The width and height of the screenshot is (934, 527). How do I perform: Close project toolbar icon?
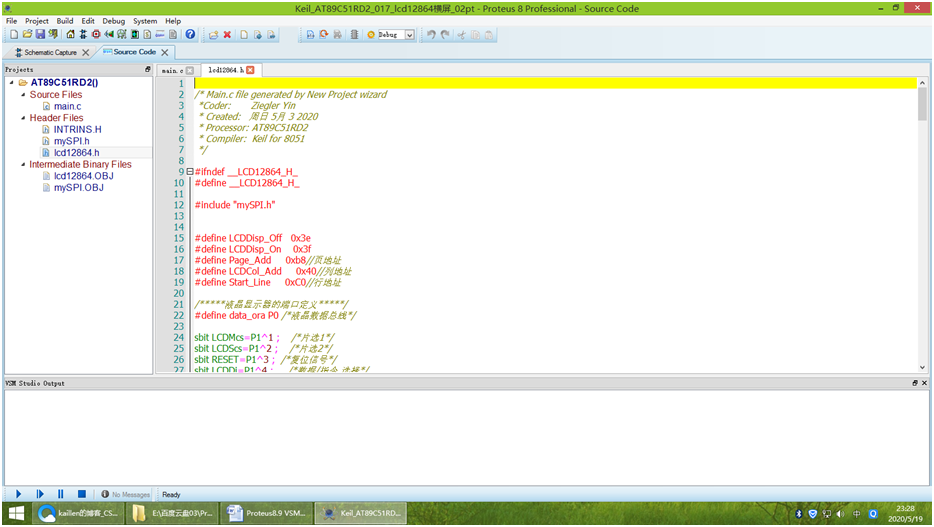click(x=53, y=35)
